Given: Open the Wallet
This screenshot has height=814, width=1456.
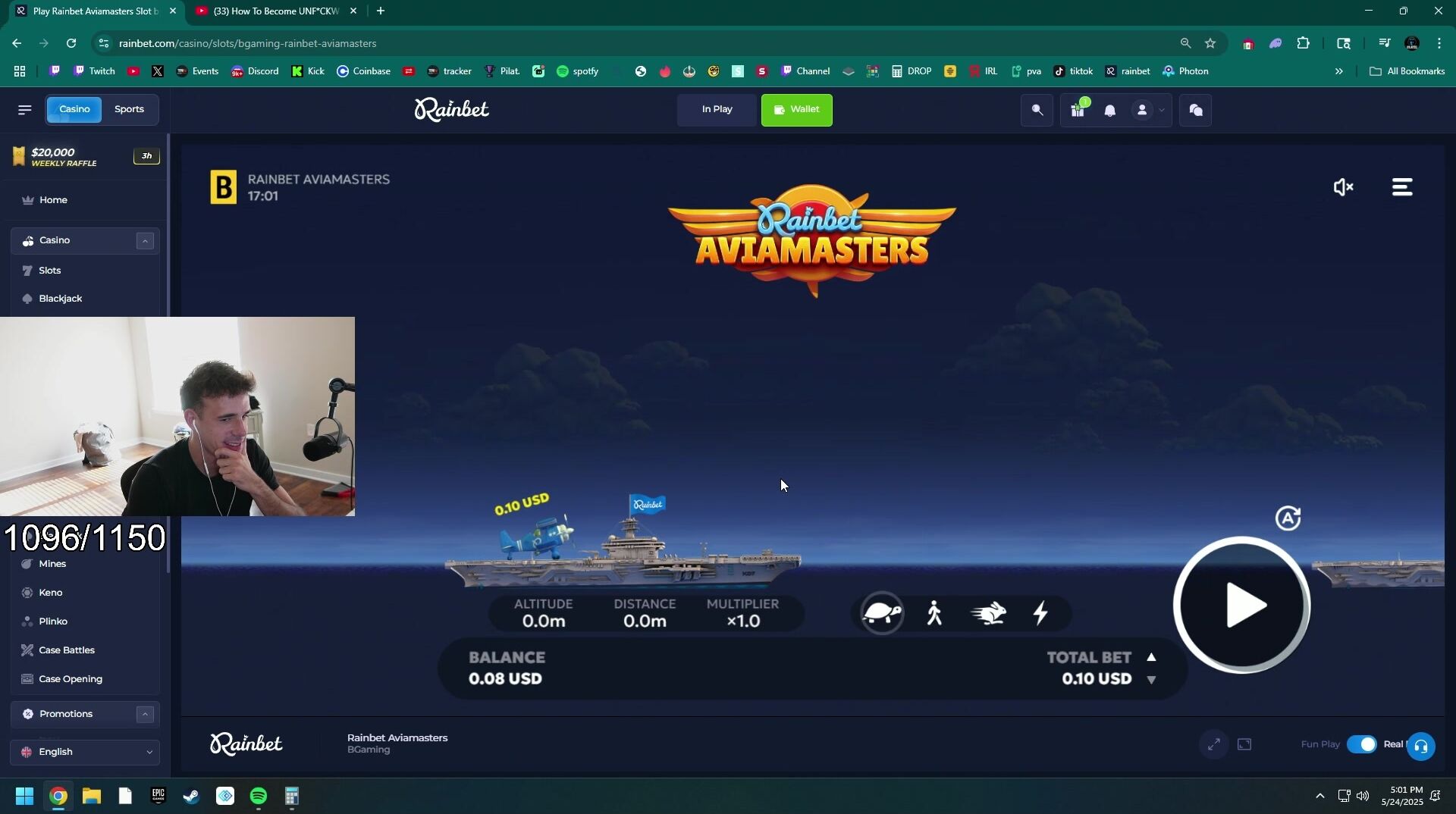Looking at the screenshot, I should pos(796,110).
